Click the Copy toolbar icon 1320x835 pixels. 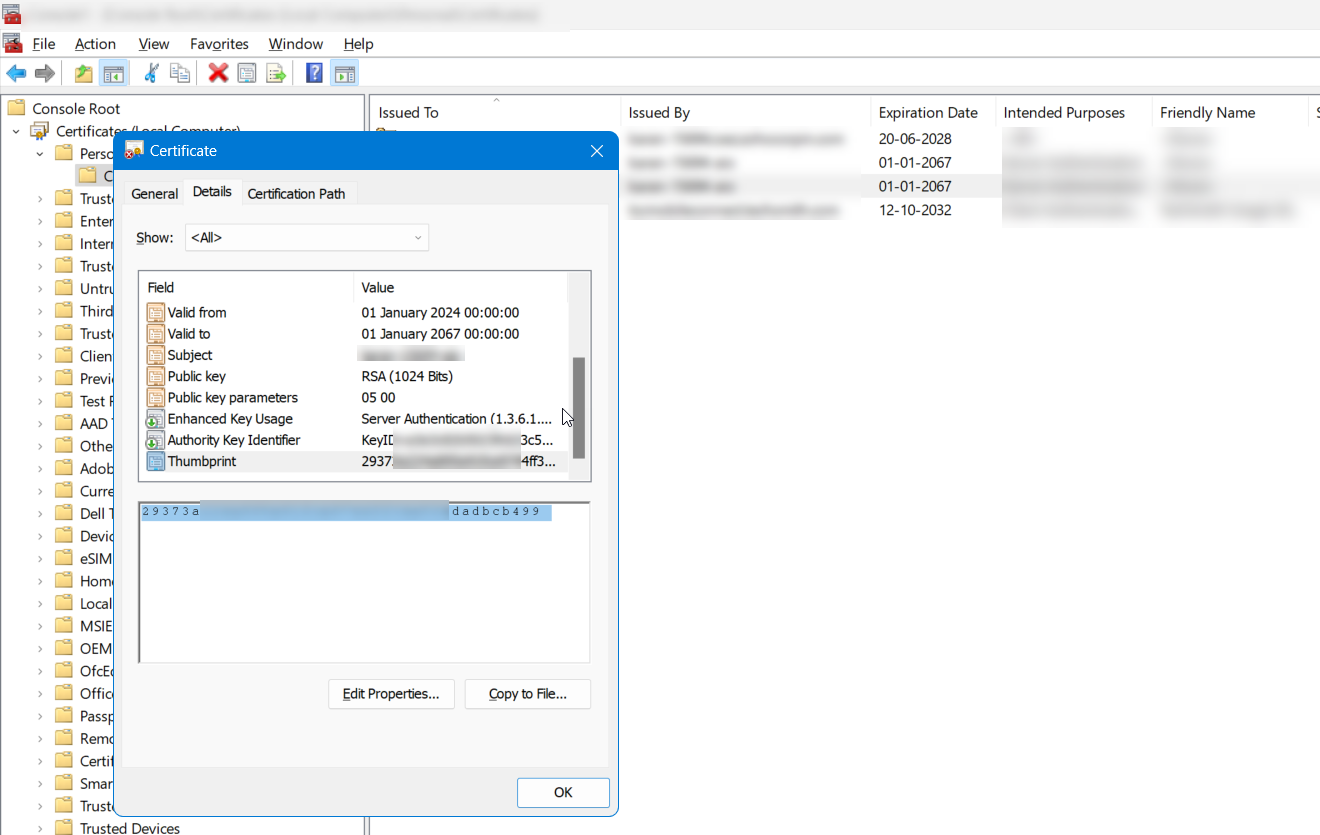[x=180, y=73]
